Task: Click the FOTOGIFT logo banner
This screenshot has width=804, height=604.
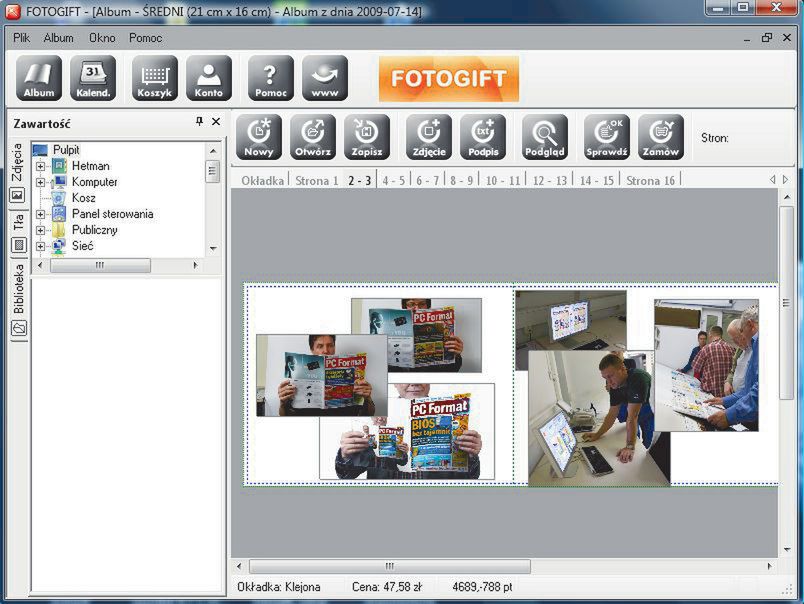Action: 449,78
